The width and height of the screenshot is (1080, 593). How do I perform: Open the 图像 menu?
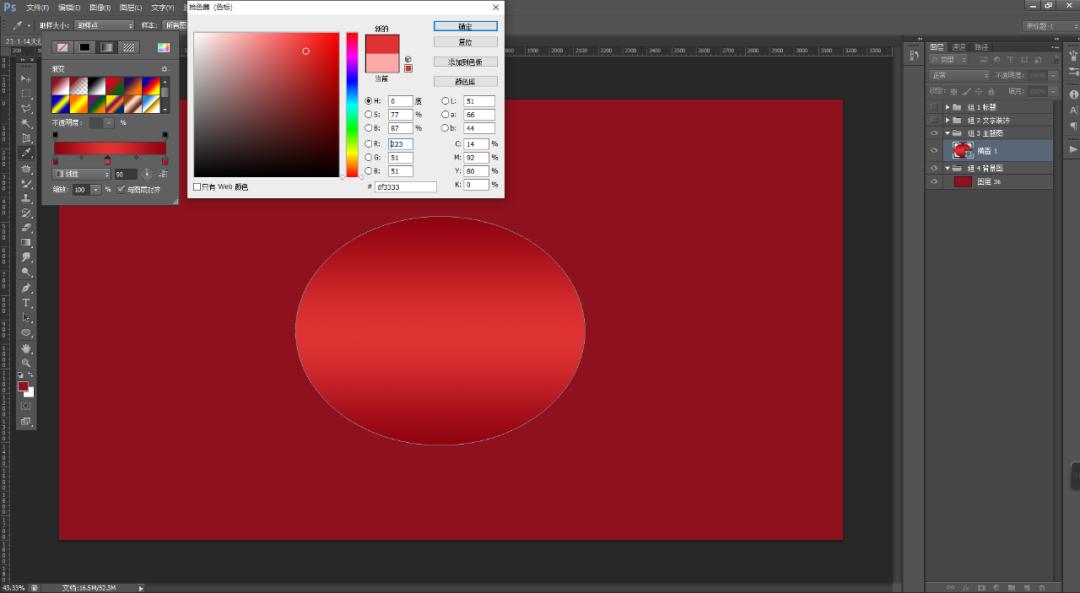point(100,8)
